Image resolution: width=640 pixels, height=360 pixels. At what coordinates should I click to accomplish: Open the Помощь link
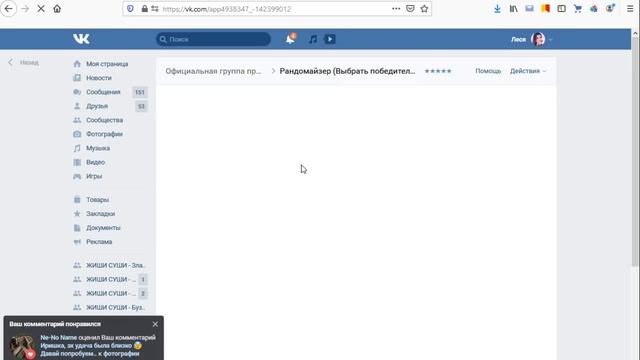[488, 71]
